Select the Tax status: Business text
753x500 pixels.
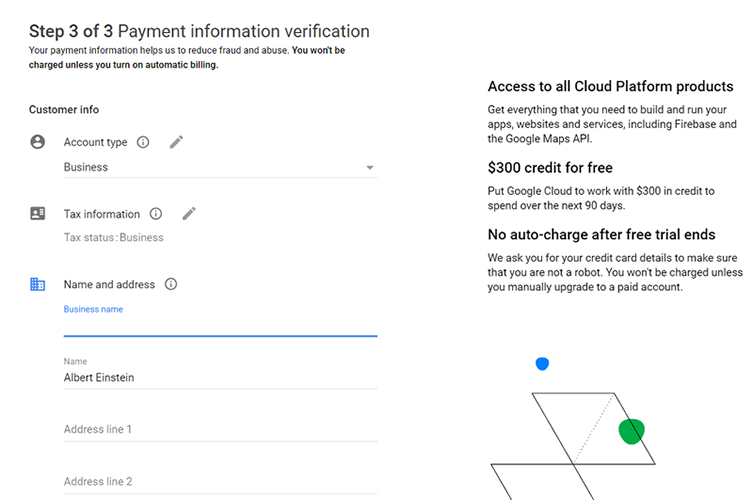(114, 237)
